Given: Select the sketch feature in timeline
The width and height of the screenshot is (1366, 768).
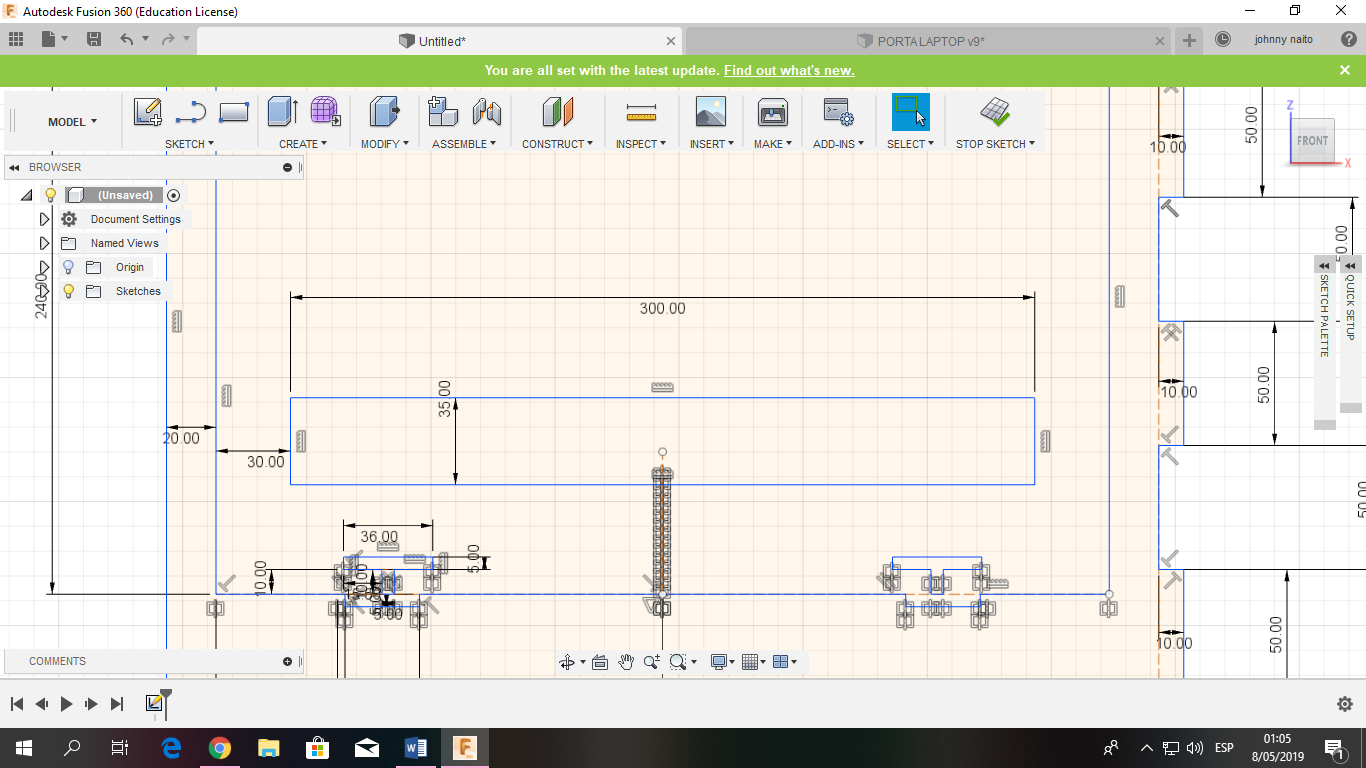Looking at the screenshot, I should (154, 703).
